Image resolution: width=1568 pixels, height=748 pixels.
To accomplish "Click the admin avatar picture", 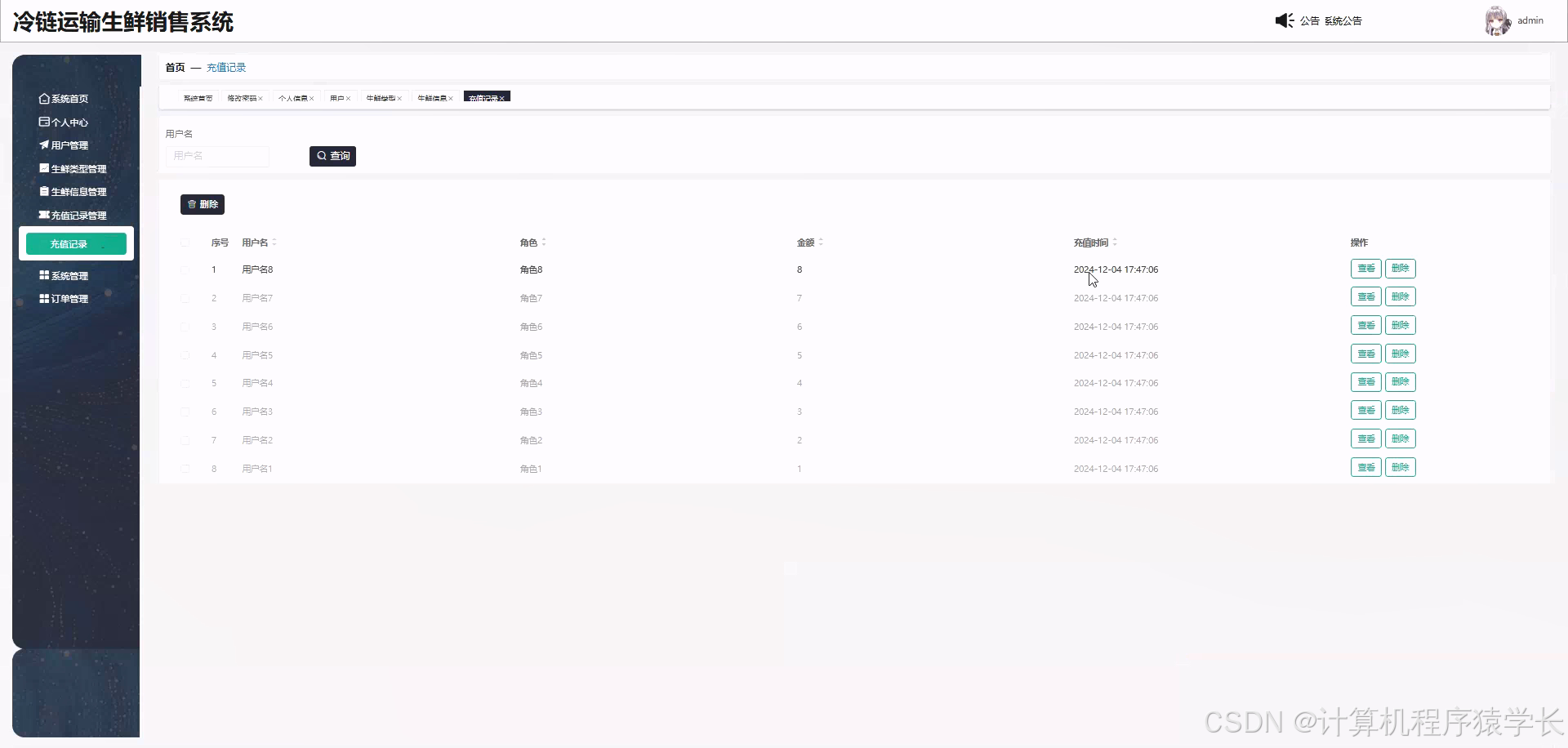I will pos(1498,21).
